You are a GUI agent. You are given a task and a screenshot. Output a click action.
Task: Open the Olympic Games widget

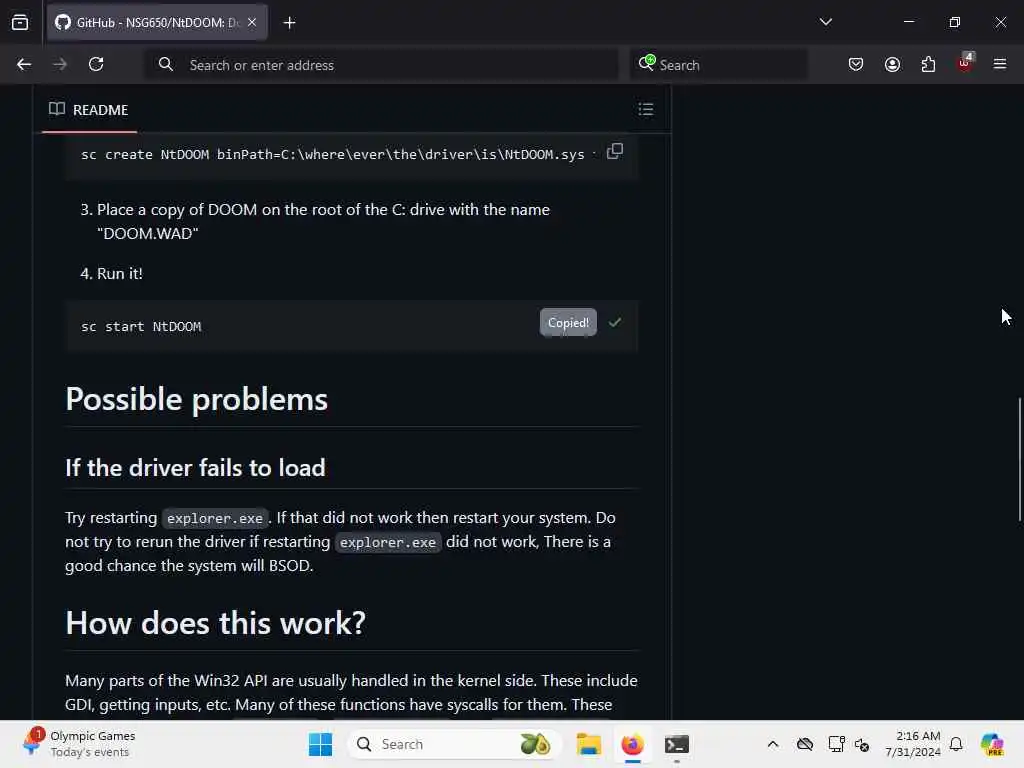[x=78, y=744]
